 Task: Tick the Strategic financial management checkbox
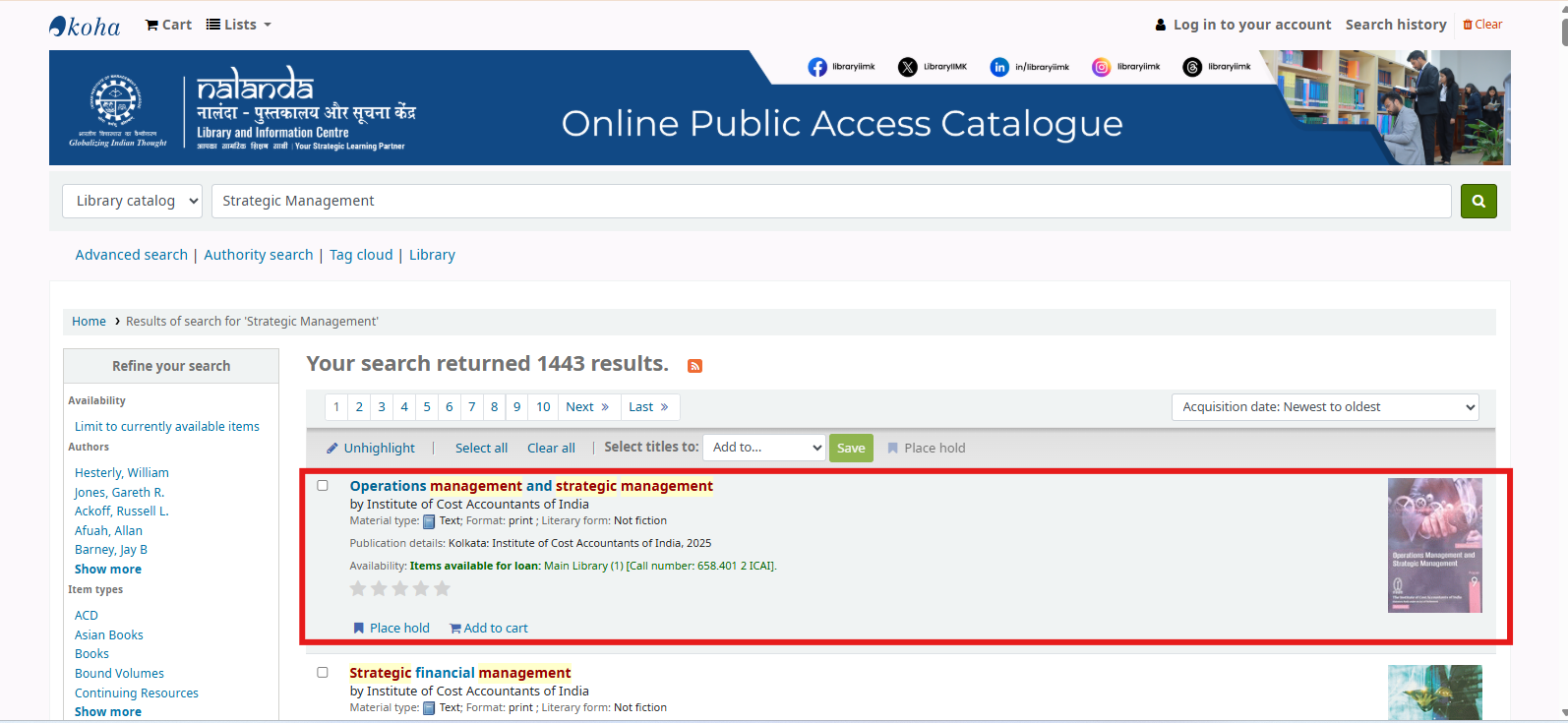click(x=323, y=673)
